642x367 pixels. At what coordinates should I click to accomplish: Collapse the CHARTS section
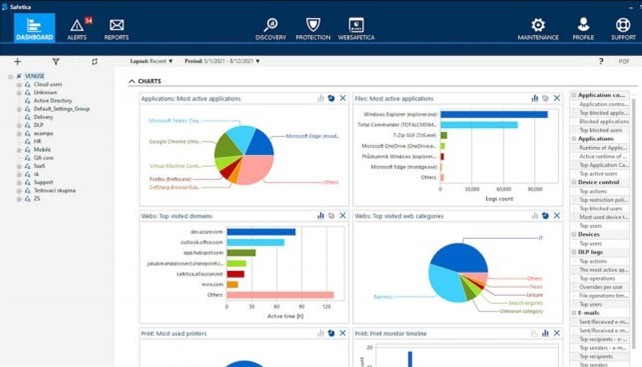pos(132,81)
